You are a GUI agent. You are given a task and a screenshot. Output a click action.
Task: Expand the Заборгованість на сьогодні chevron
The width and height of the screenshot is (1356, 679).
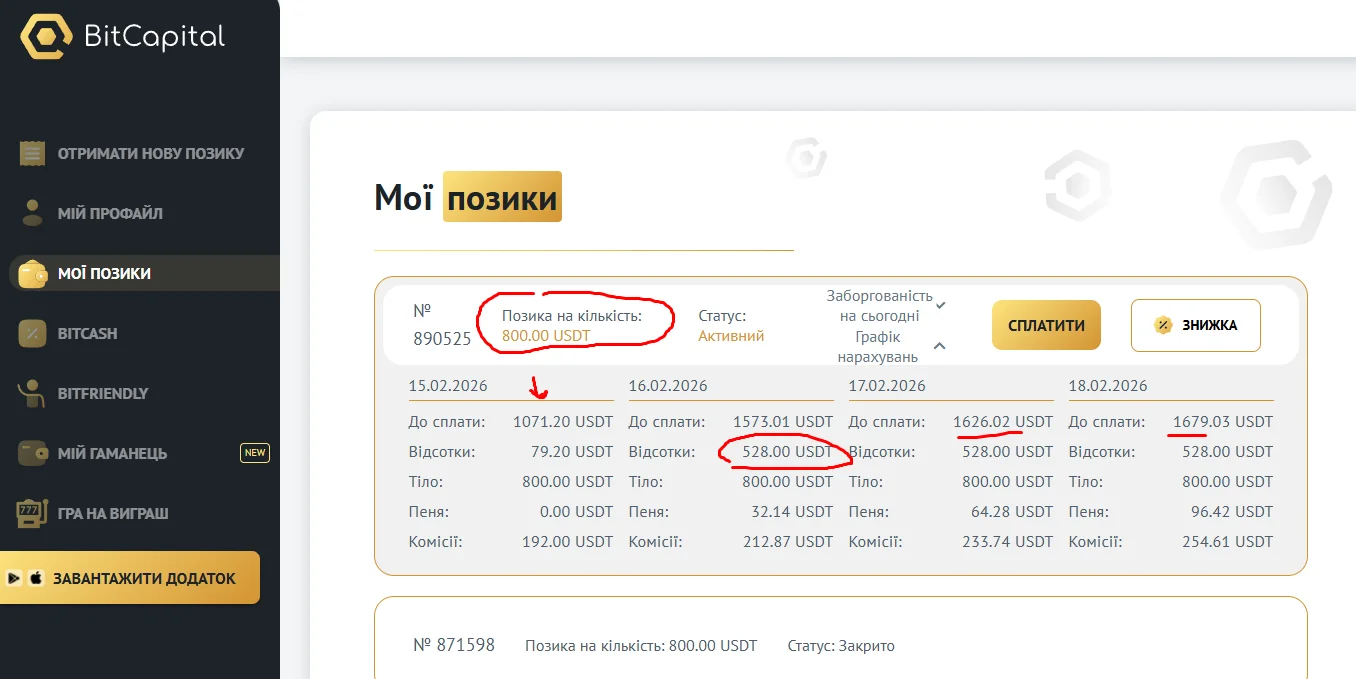[941, 304]
